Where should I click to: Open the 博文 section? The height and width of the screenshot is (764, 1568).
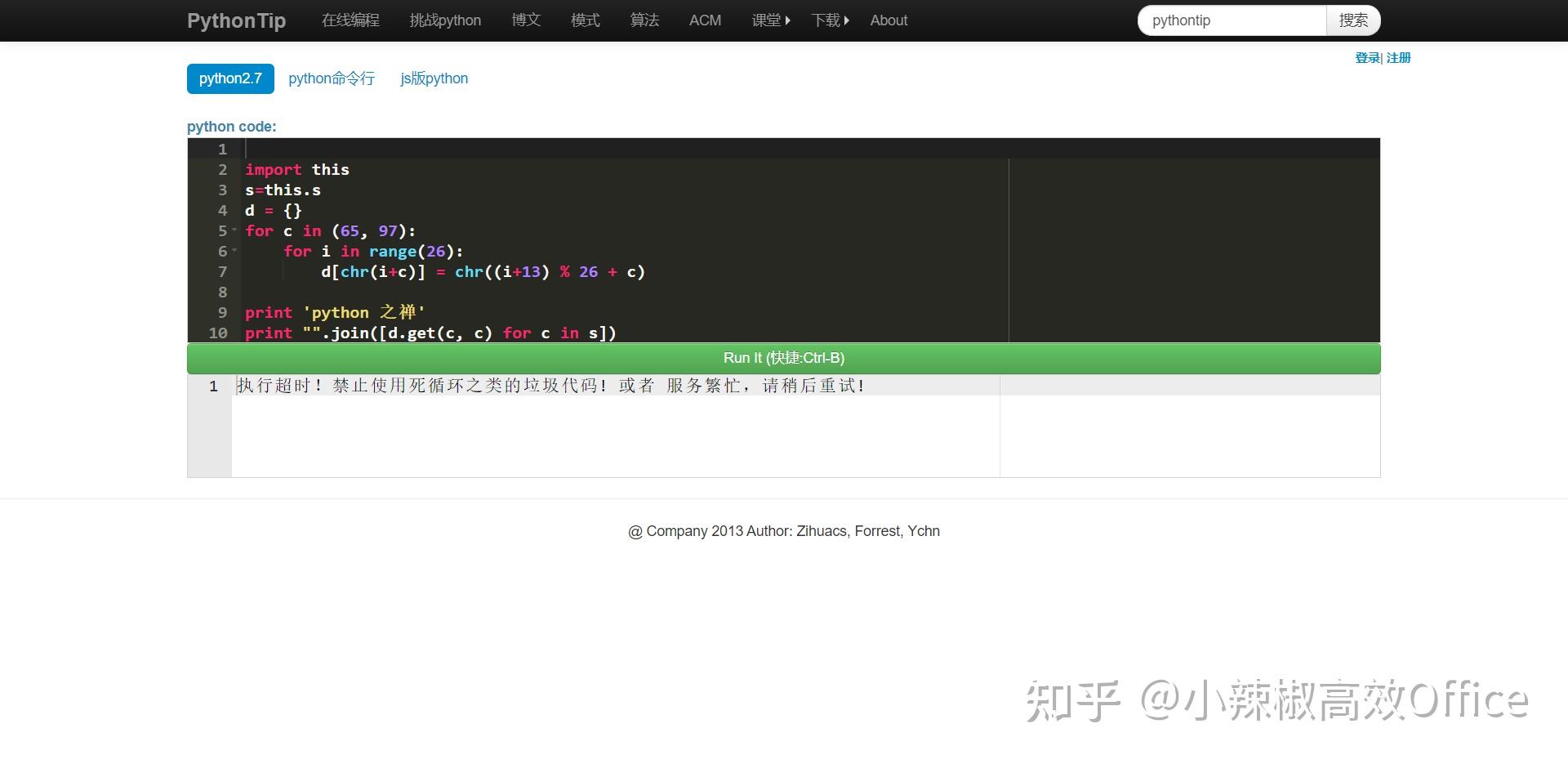point(525,20)
